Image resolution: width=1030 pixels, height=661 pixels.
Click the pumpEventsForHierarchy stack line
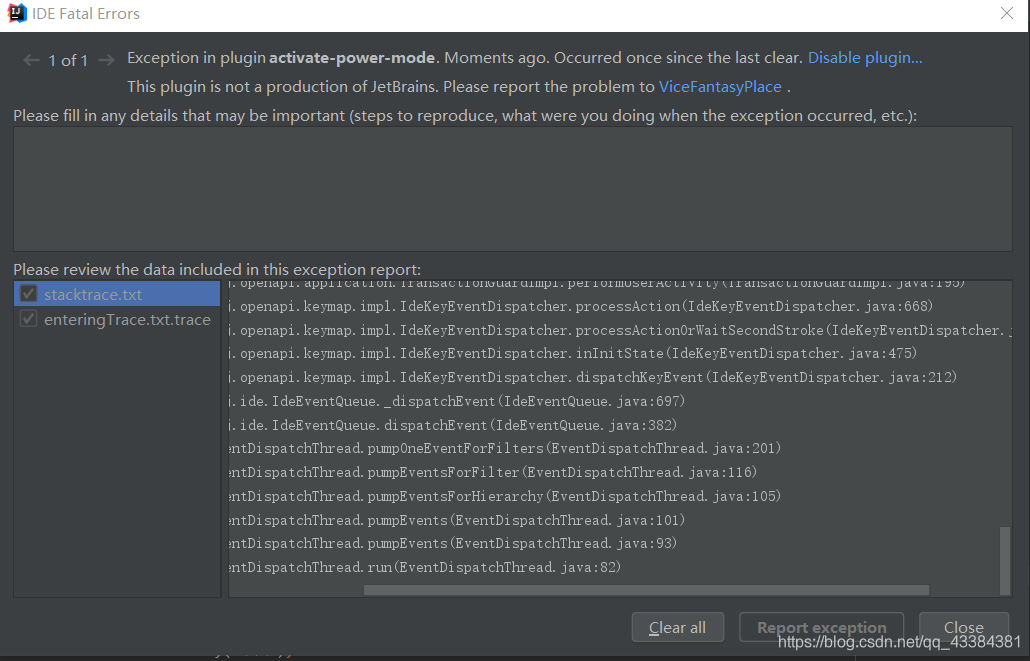[x=505, y=496]
